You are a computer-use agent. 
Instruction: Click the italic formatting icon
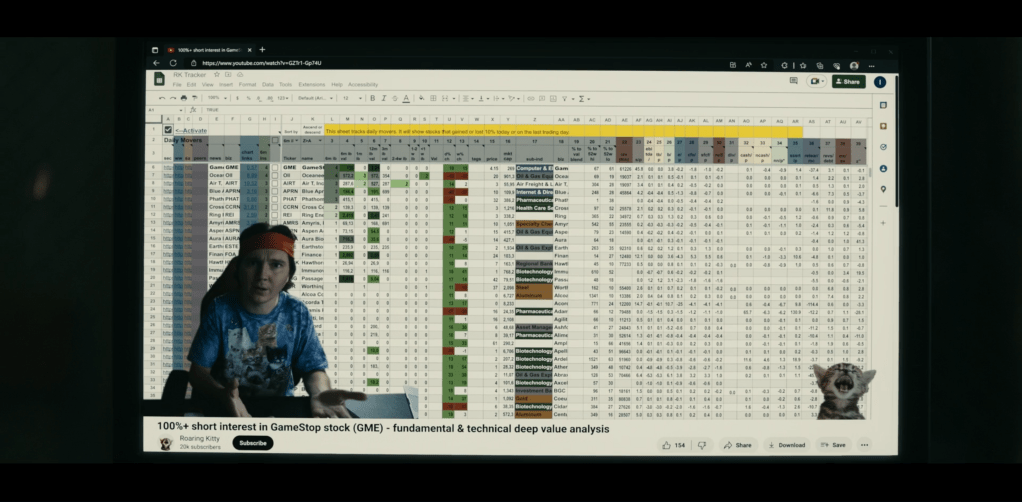(383, 99)
